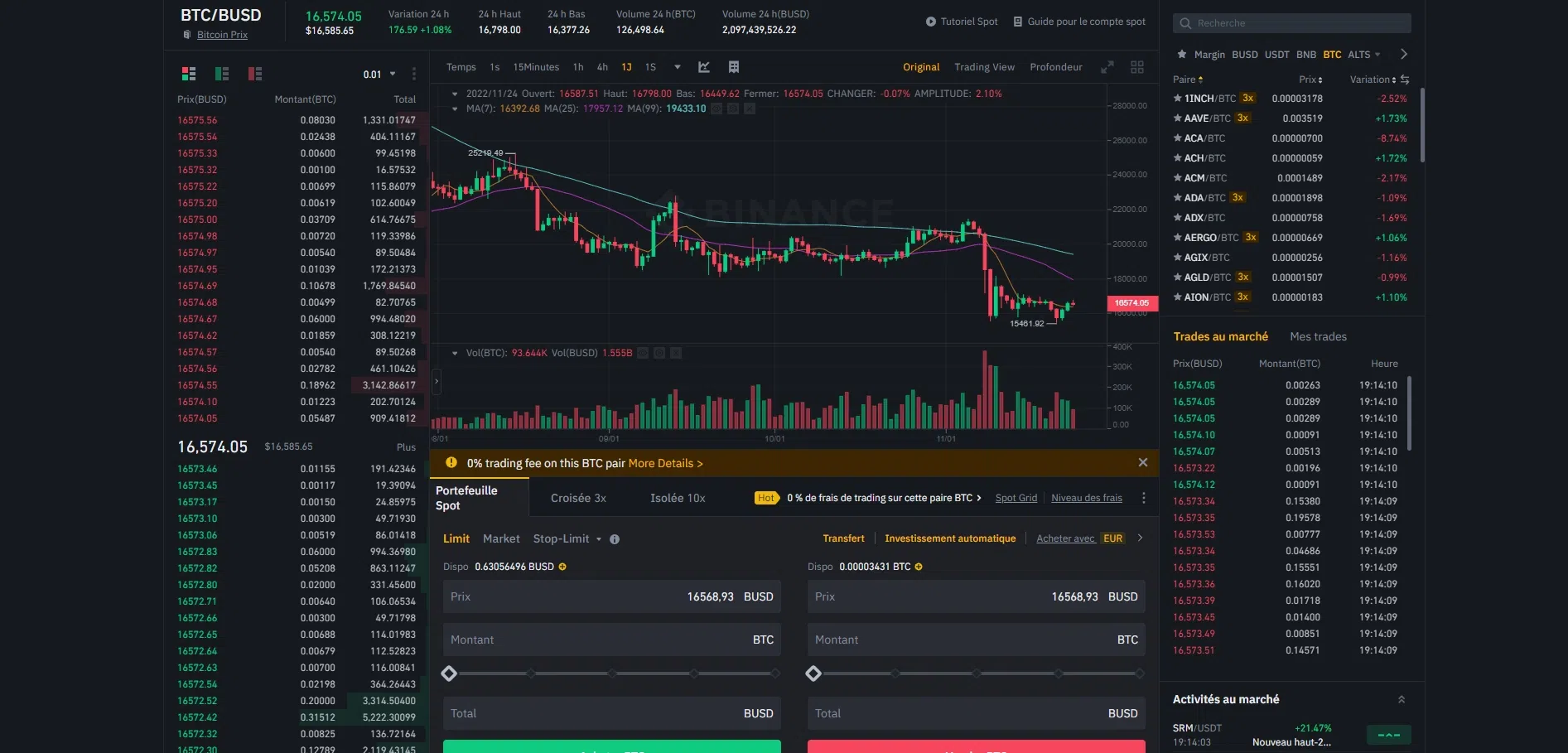Select the 15Minutes chart interval

point(536,67)
